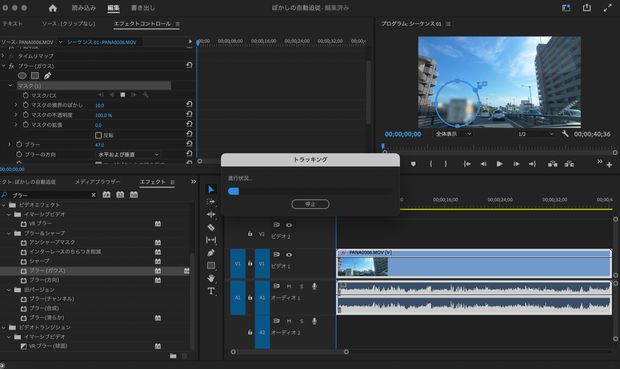Collapse the ブラー (ガウス) effect
This screenshot has width=620, height=369.
click(x=4, y=66)
